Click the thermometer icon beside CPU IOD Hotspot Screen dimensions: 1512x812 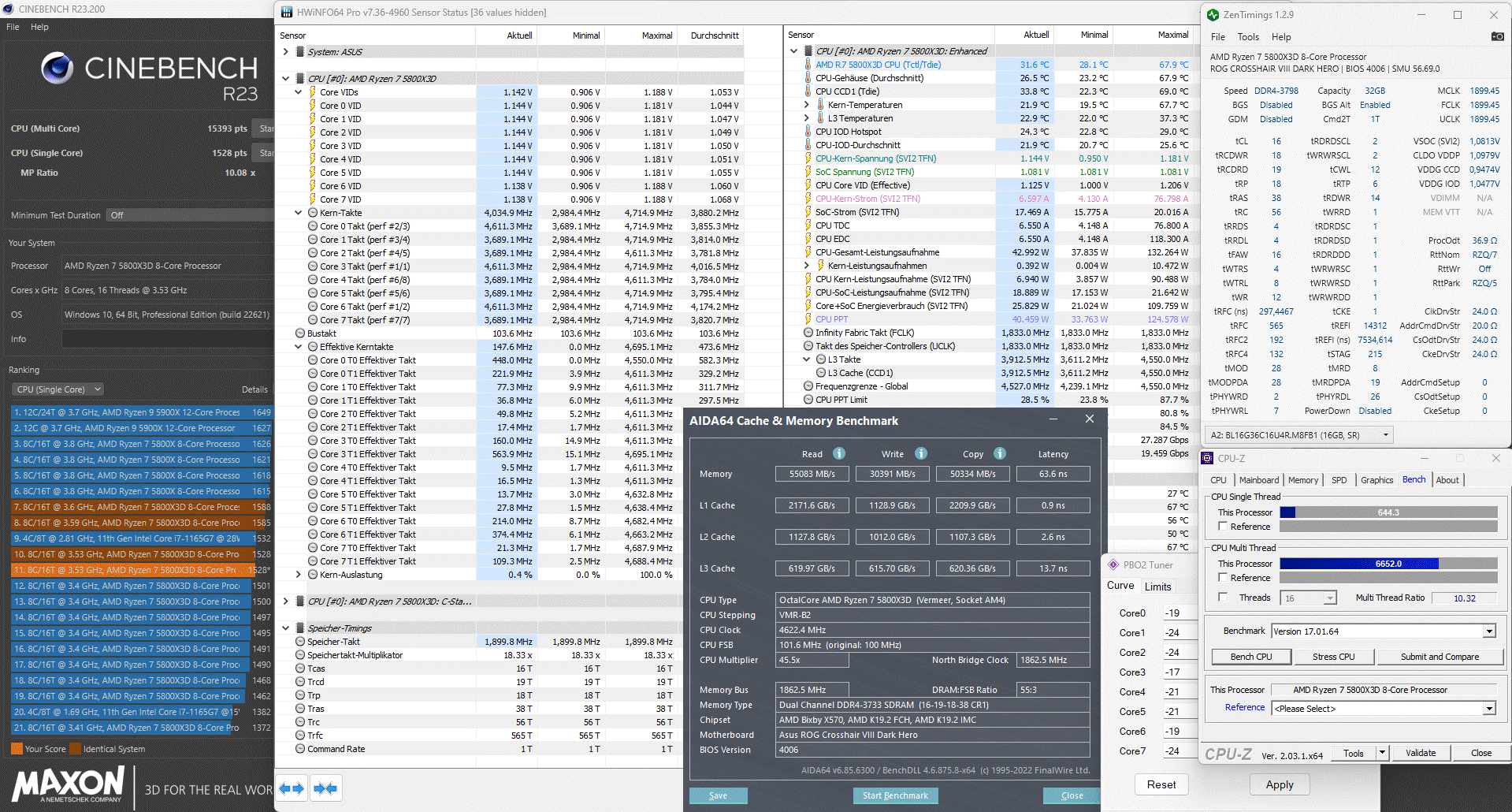tap(808, 132)
